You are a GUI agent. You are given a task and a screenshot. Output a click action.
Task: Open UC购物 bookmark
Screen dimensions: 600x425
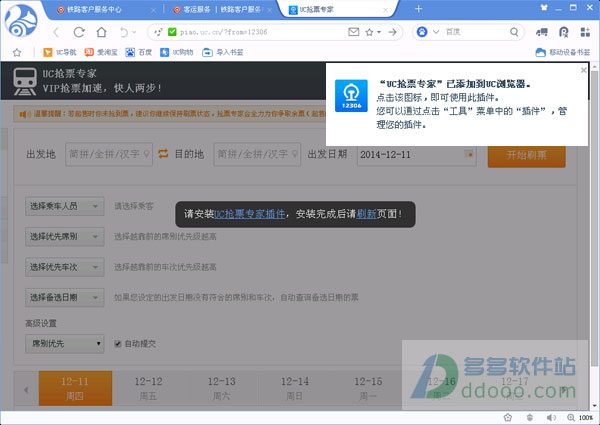(x=176, y=52)
